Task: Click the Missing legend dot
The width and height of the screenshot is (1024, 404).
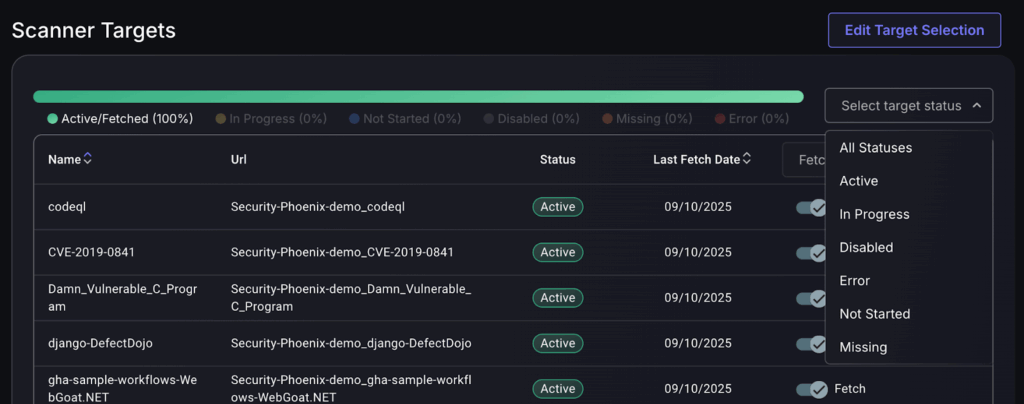Action: click(x=608, y=119)
